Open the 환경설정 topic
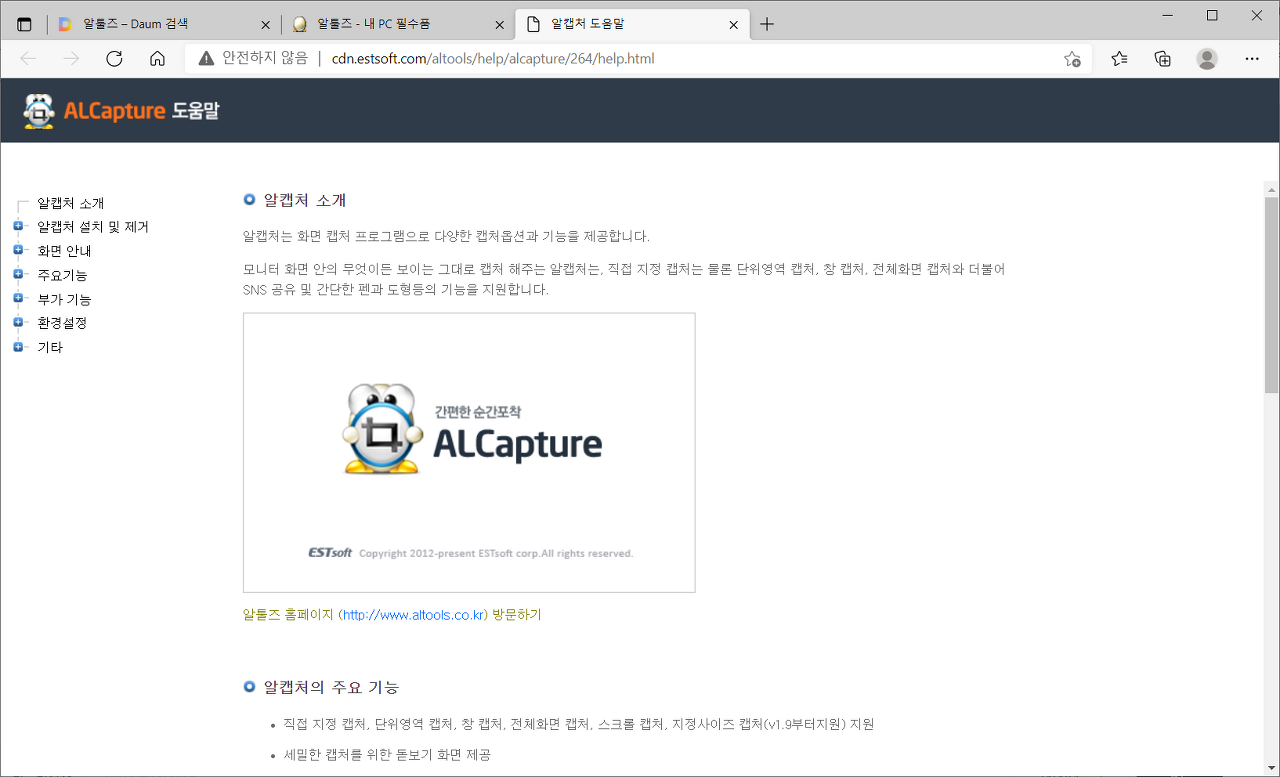The height and width of the screenshot is (777, 1280). (x=62, y=323)
